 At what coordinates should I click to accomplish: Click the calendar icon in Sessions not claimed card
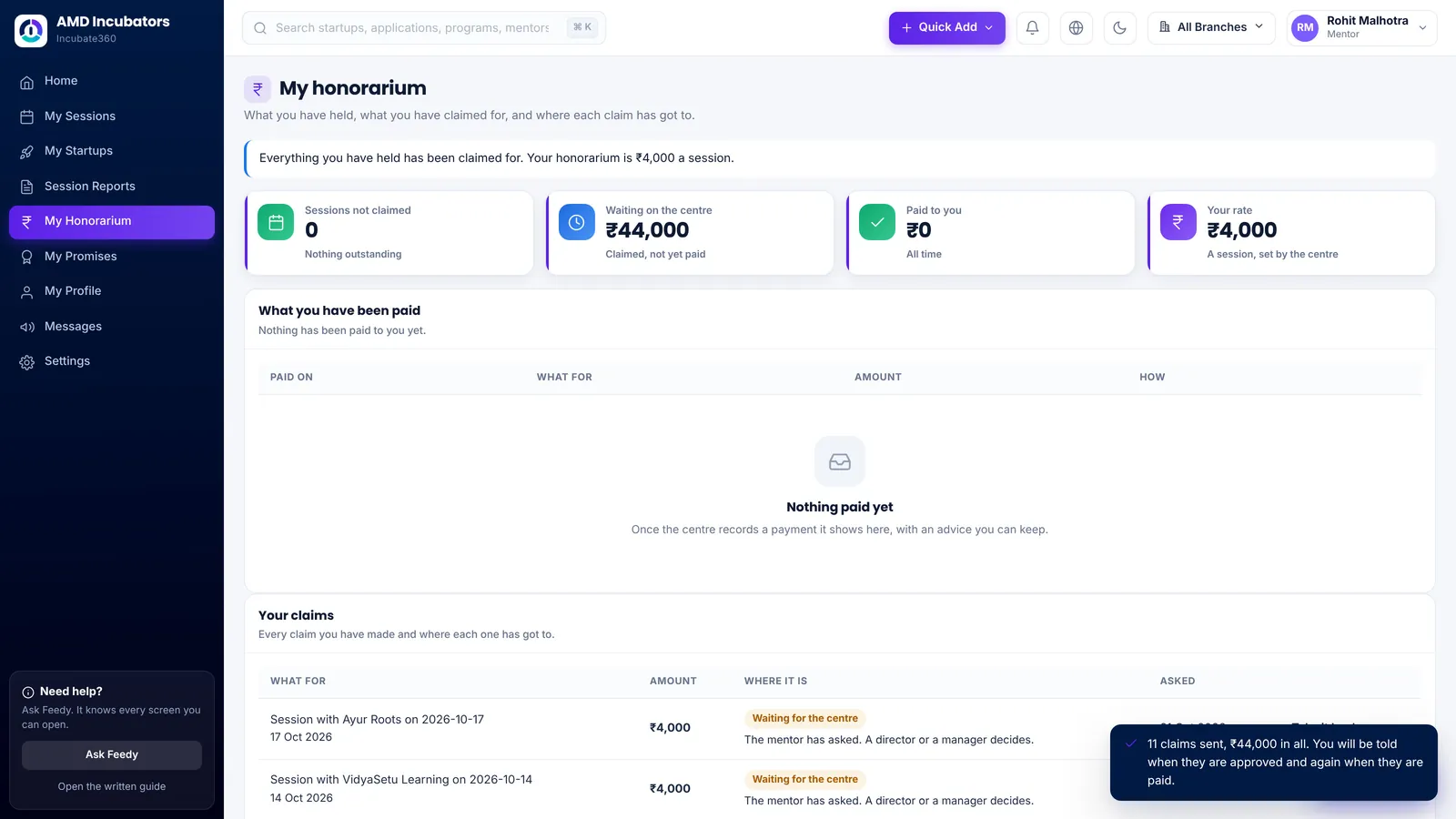[x=276, y=222]
